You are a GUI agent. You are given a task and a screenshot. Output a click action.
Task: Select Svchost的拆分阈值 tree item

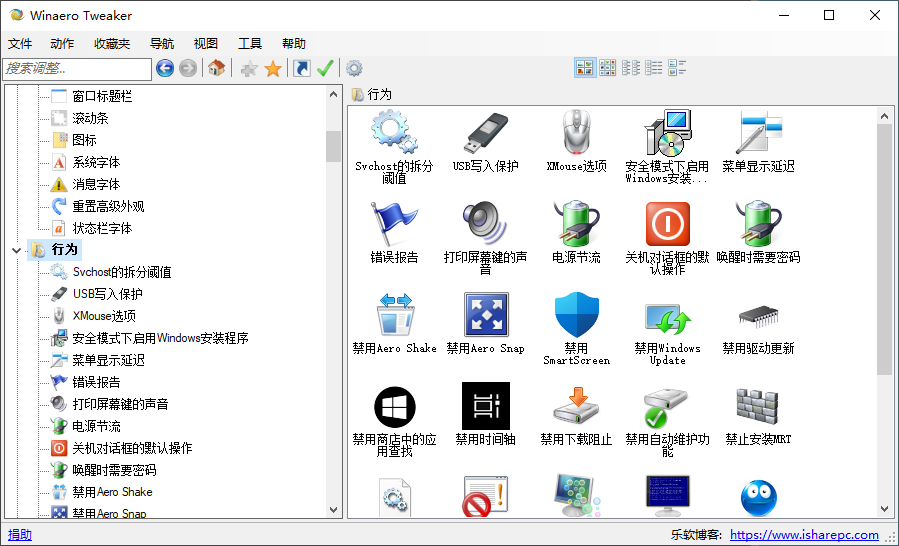point(122,272)
